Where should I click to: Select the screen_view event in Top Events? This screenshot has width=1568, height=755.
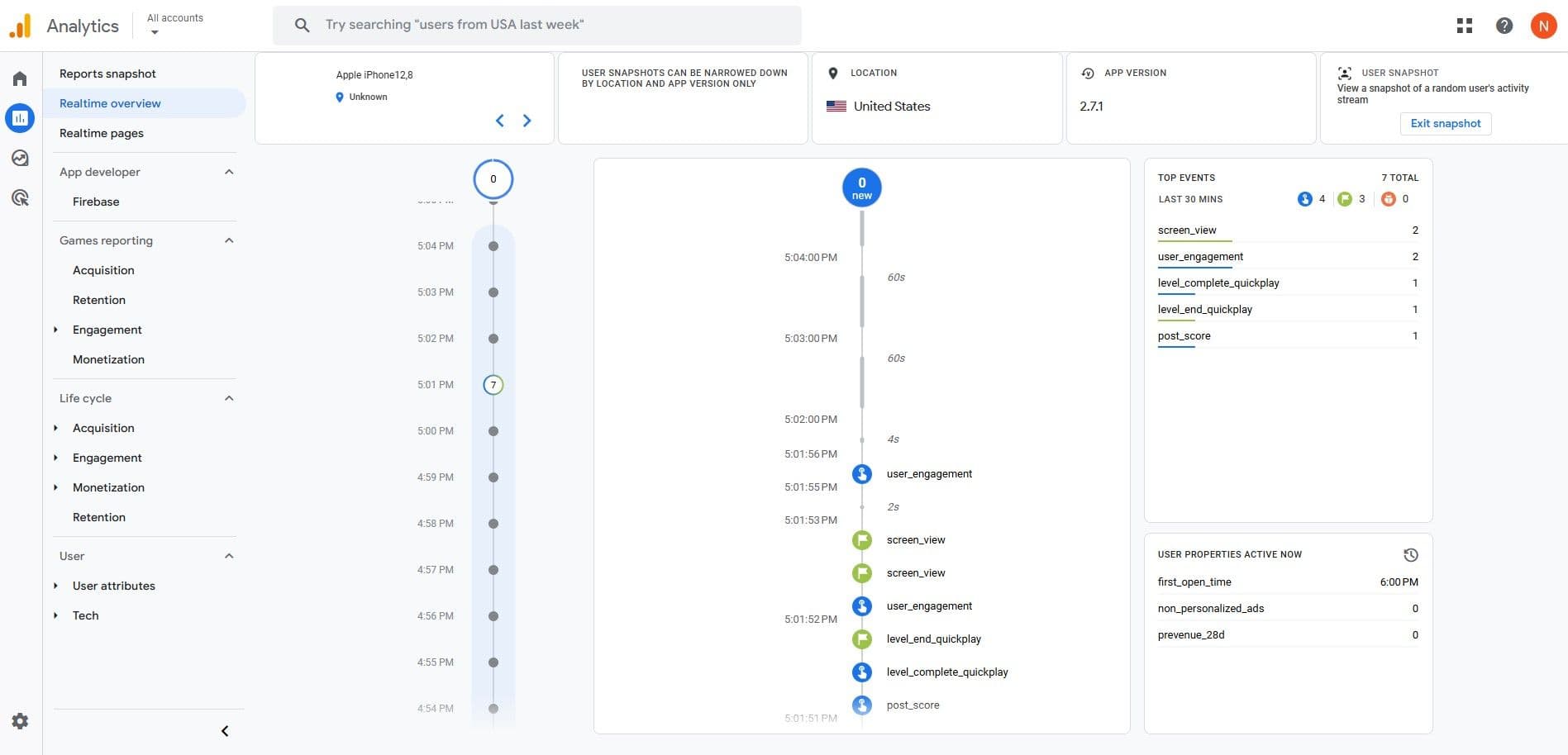coord(1187,230)
